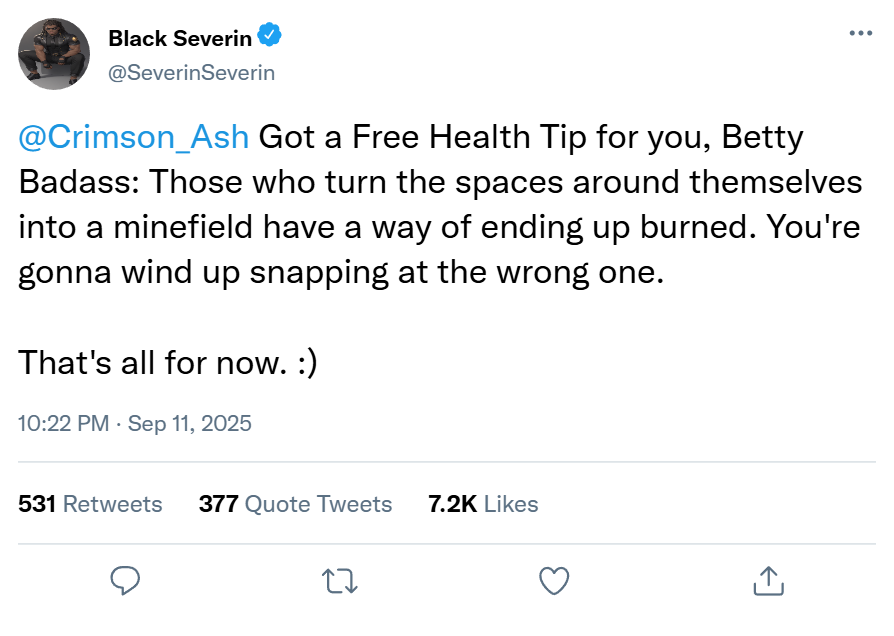Click the @SeverinSeverin handle
The image size is (894, 636).
(x=191, y=73)
